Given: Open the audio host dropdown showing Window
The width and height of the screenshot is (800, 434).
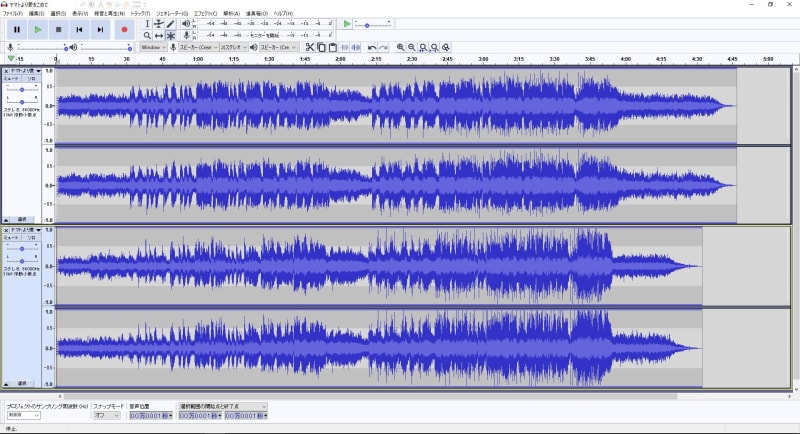Looking at the screenshot, I should [x=153, y=47].
